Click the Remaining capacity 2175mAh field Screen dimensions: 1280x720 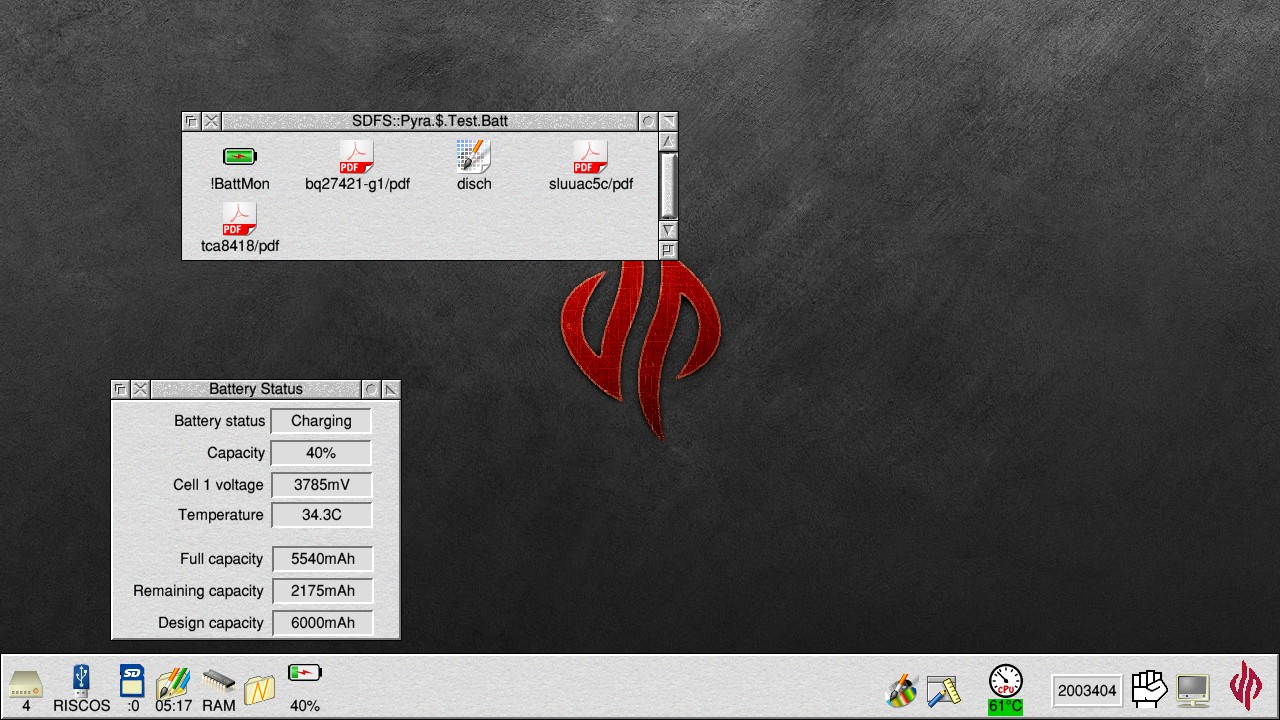click(x=322, y=591)
